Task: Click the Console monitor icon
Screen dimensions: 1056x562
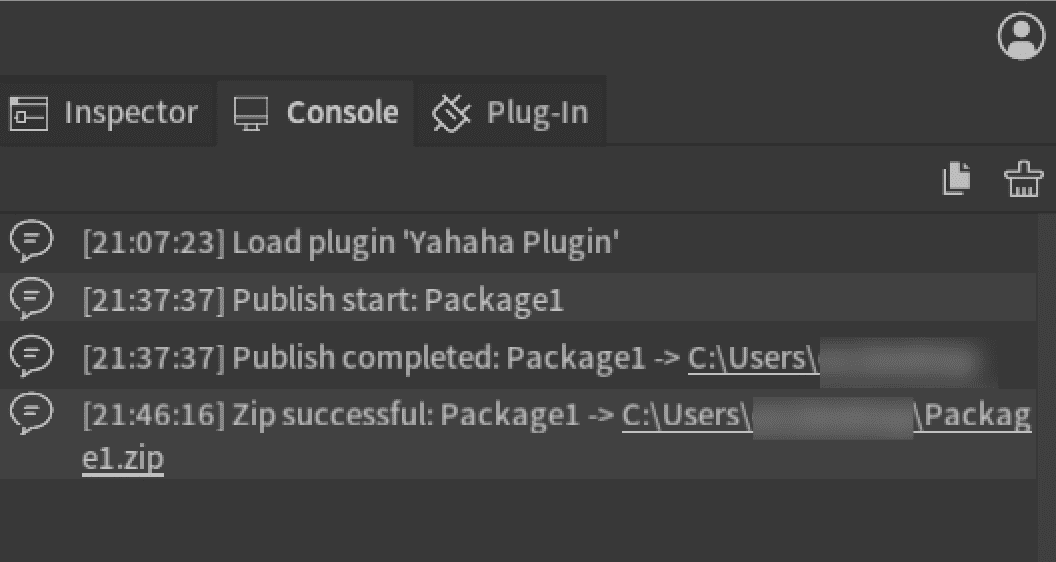Action: tap(251, 114)
